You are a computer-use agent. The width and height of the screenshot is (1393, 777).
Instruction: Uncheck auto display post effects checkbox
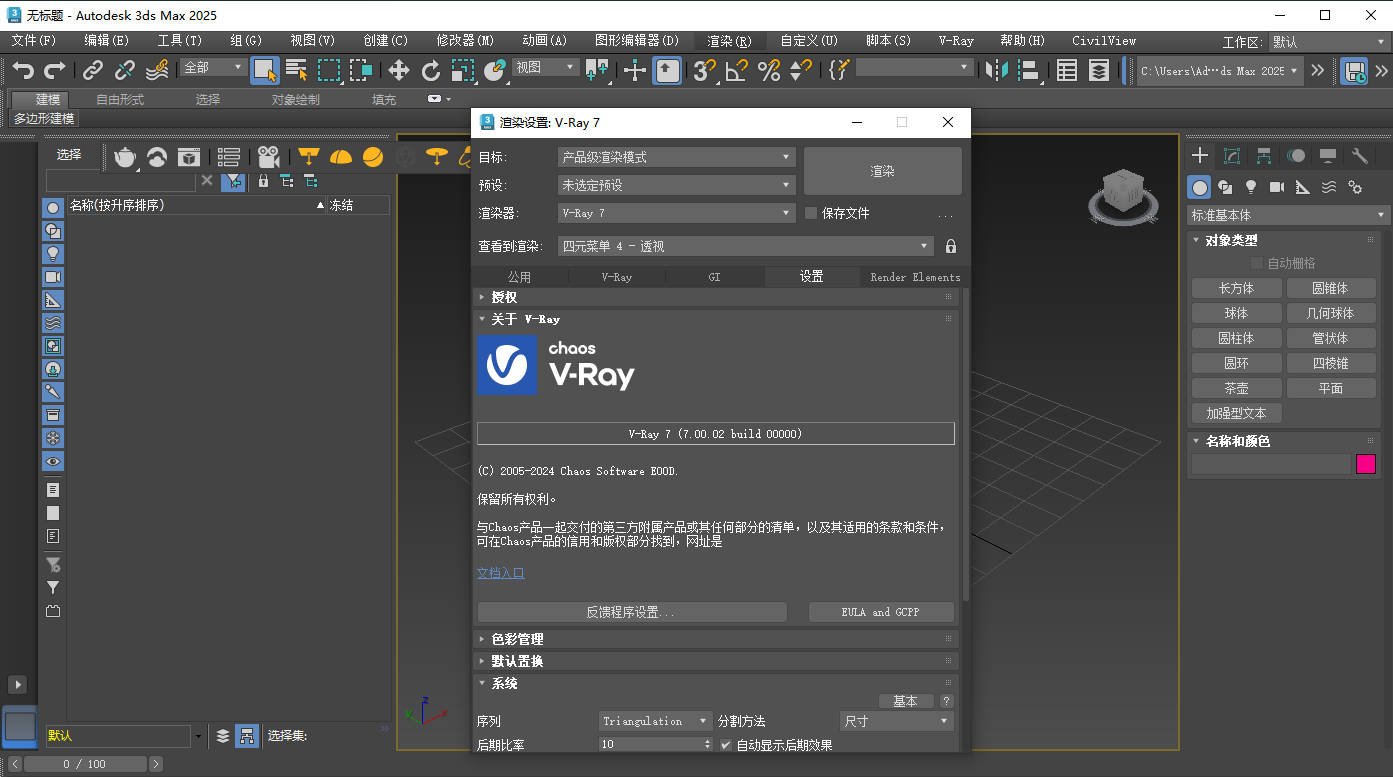[726, 745]
